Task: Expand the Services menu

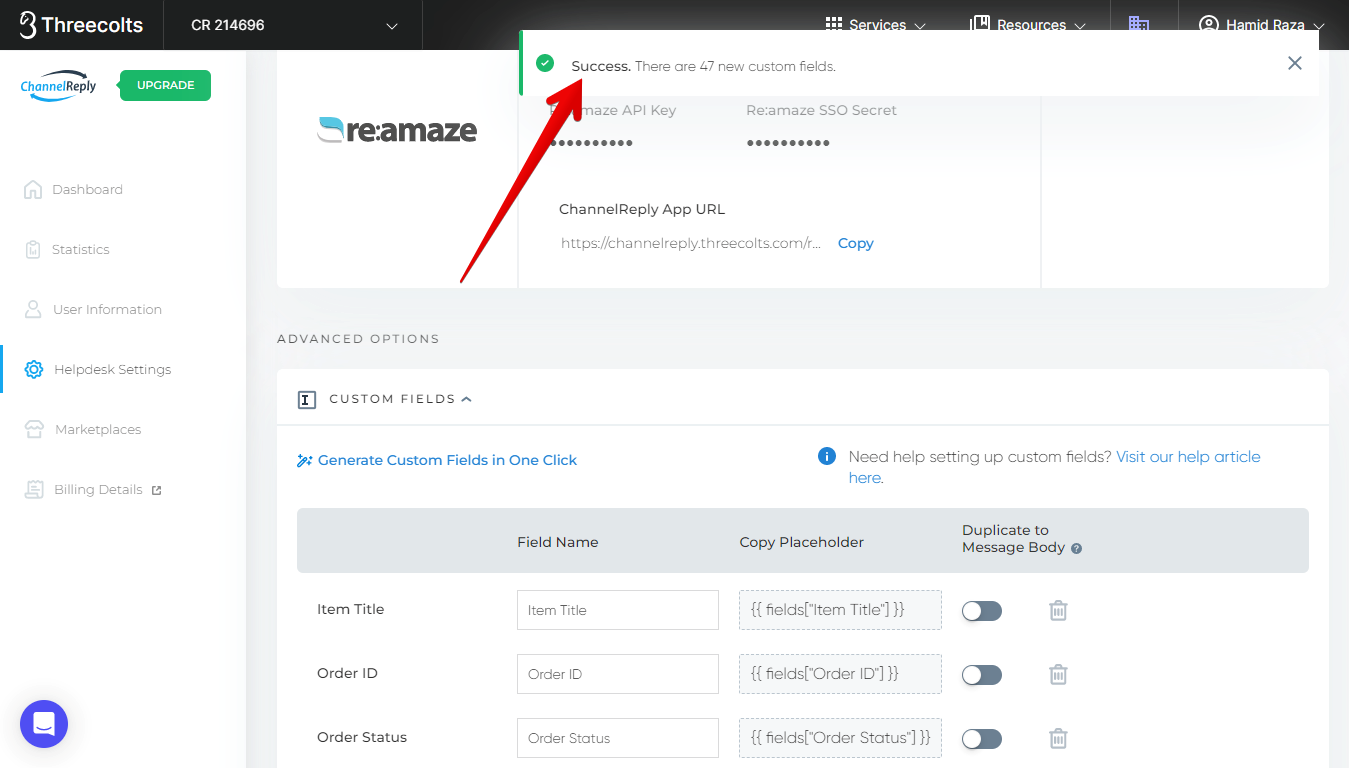Action: tap(875, 25)
